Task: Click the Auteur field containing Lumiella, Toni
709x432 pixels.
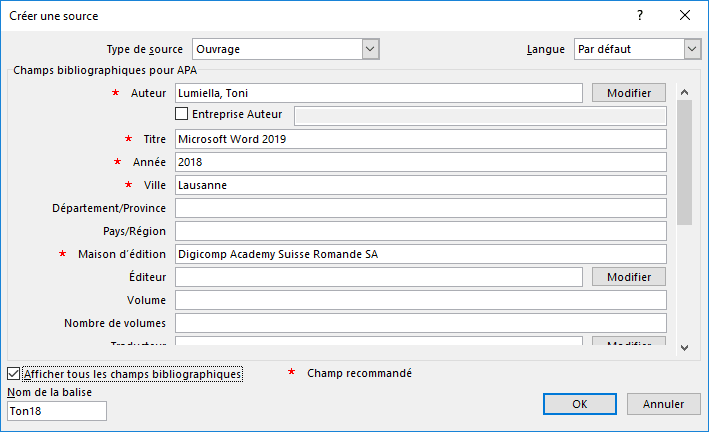Action: point(378,93)
